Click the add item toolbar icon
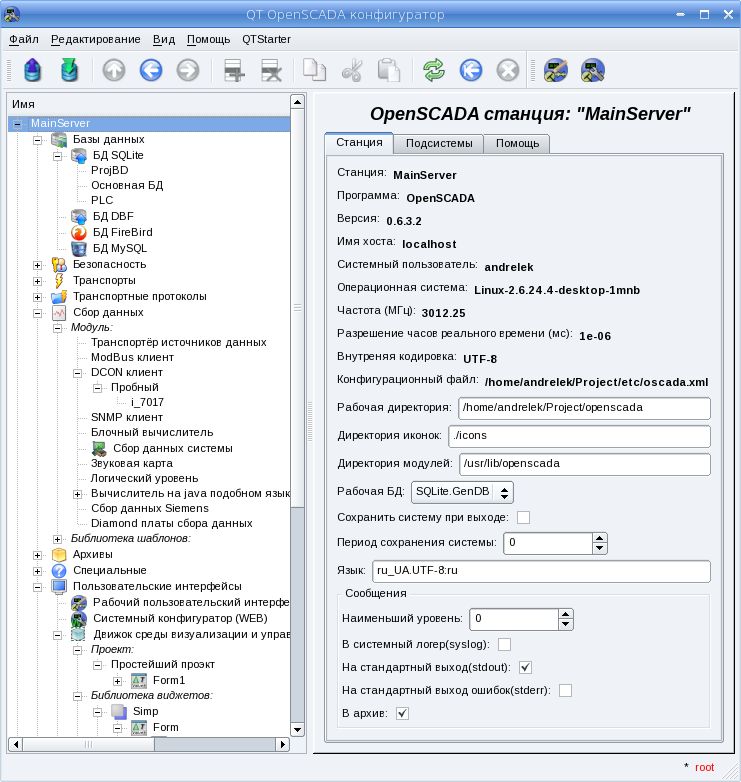741x782 pixels. (x=234, y=70)
